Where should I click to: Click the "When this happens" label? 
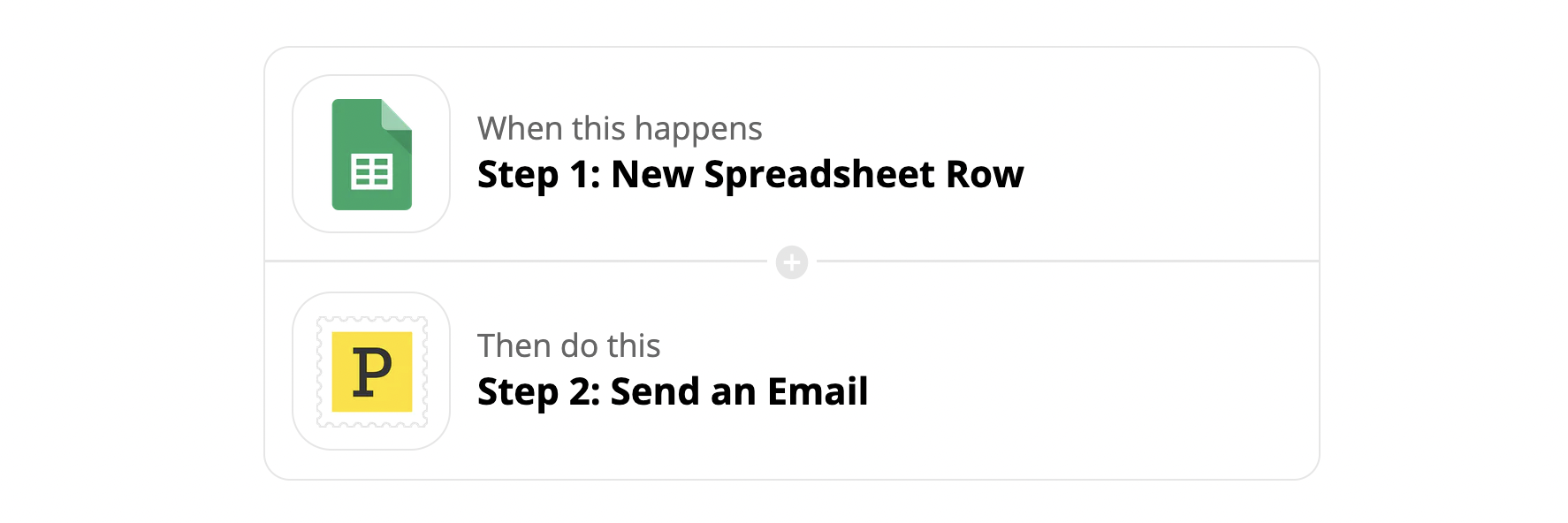(x=620, y=129)
